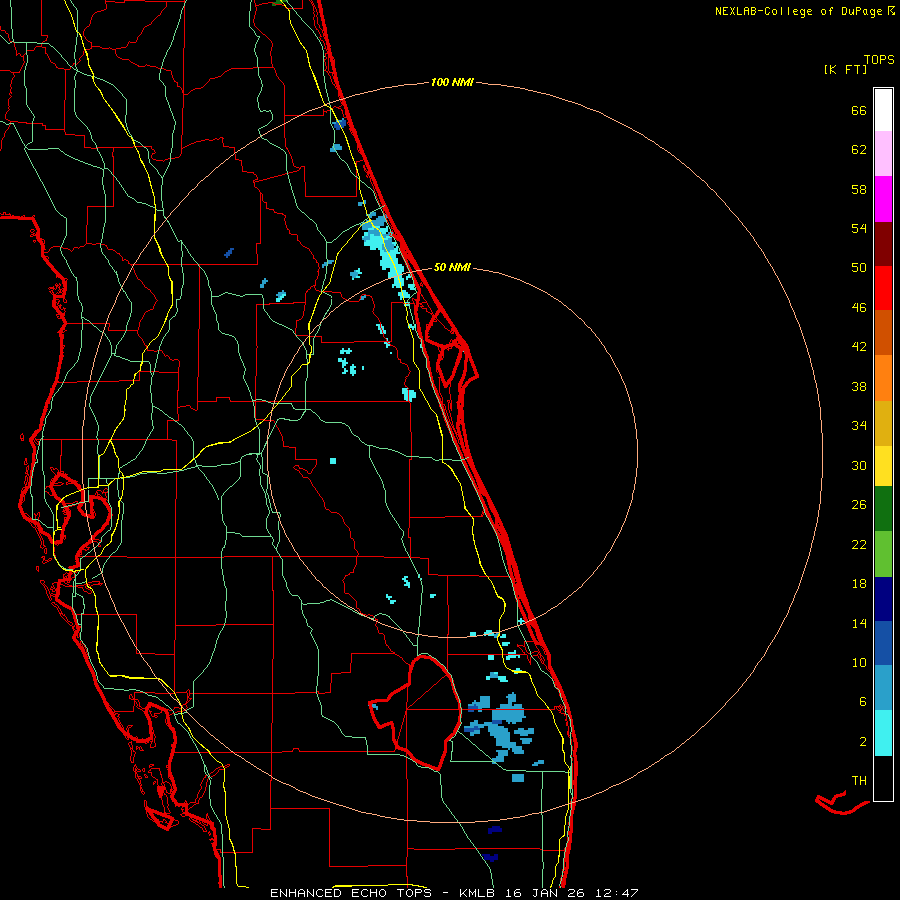Click the black TH threshold swatch
The width and height of the screenshot is (900, 900).
(x=883, y=778)
